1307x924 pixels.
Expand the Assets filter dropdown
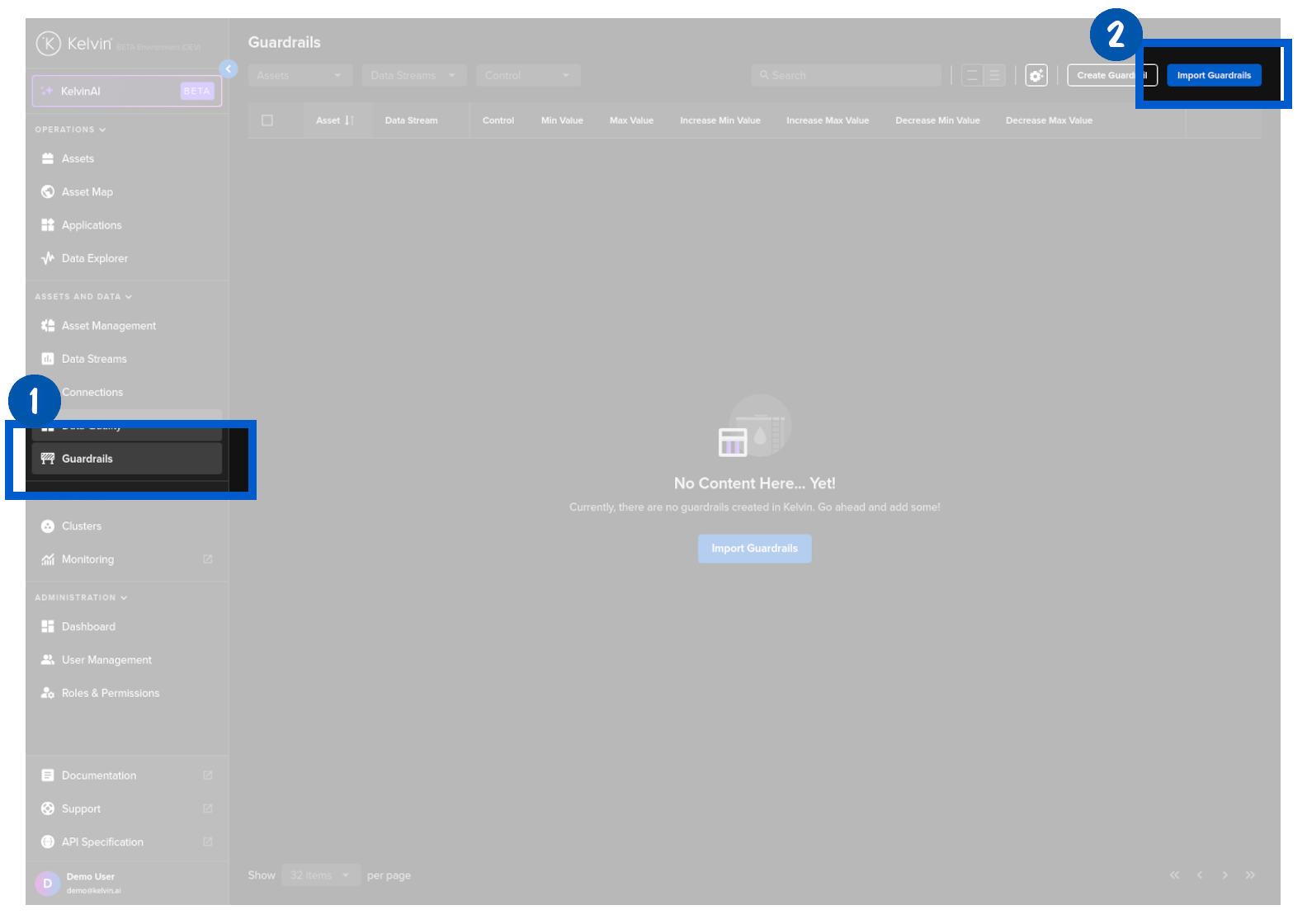(x=300, y=75)
